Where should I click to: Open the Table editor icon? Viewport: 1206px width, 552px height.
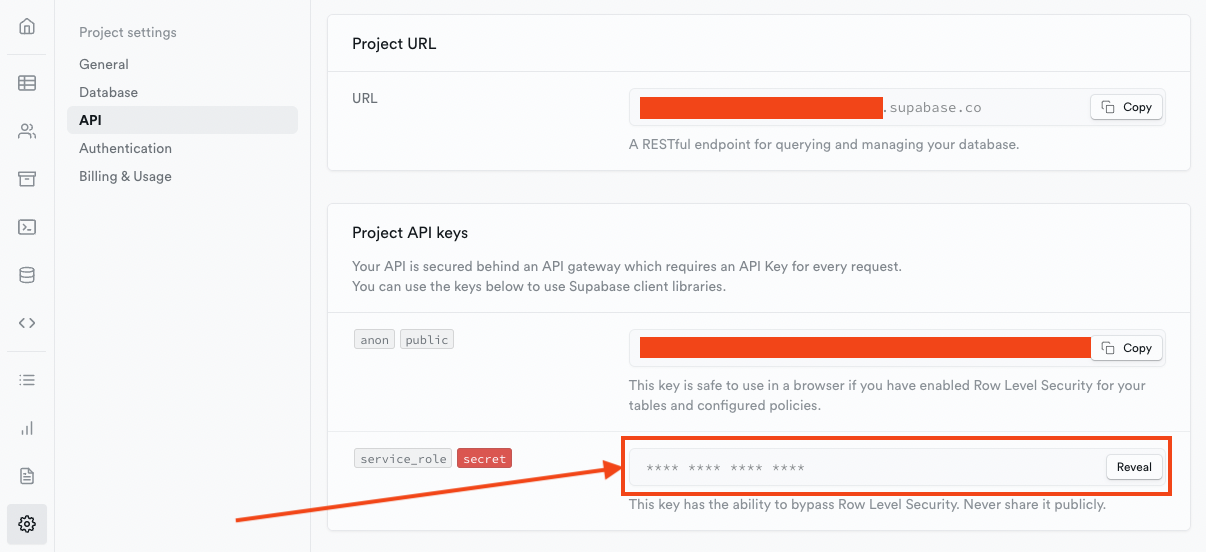(27, 83)
